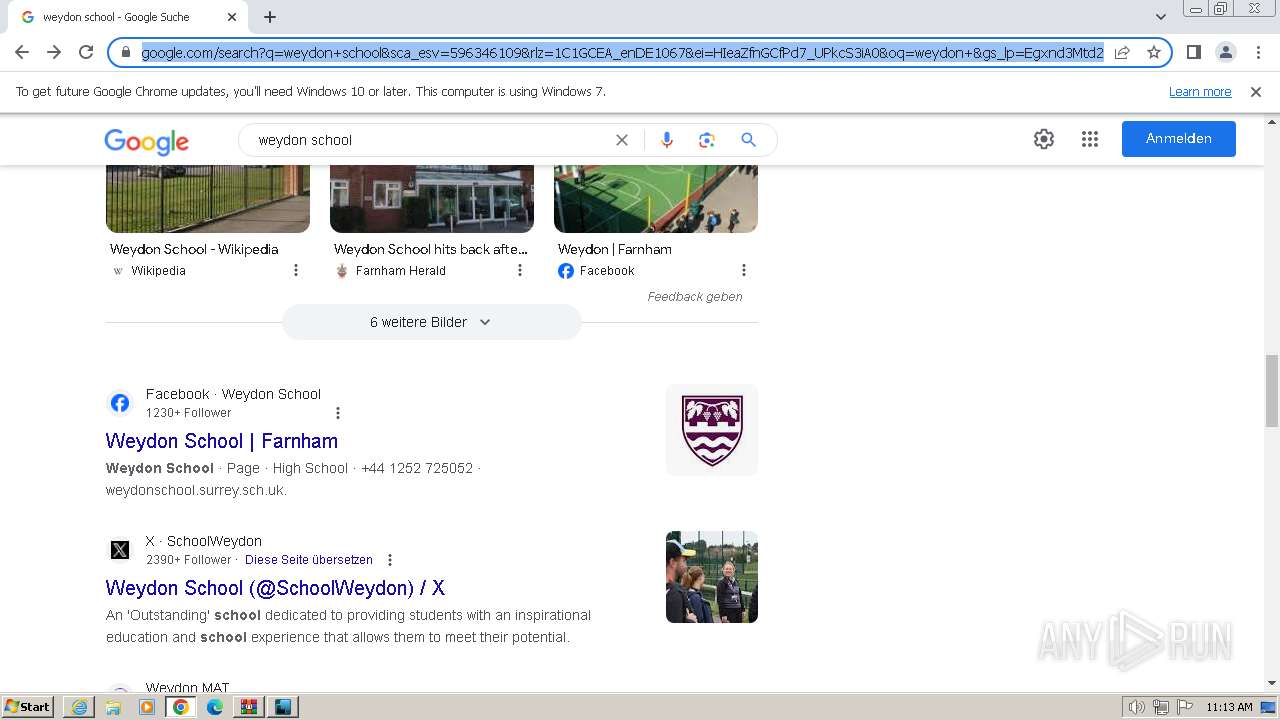Open Weydon School Wikipedia image thumbnail
This screenshot has height=720, width=1280.
208,198
